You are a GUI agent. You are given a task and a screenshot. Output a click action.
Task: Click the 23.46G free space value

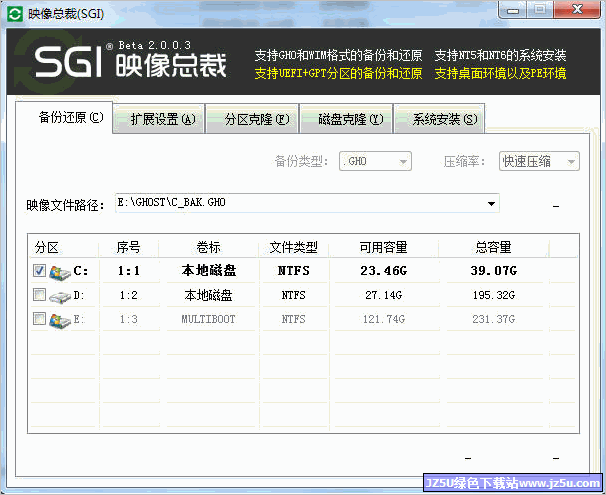pos(384,271)
